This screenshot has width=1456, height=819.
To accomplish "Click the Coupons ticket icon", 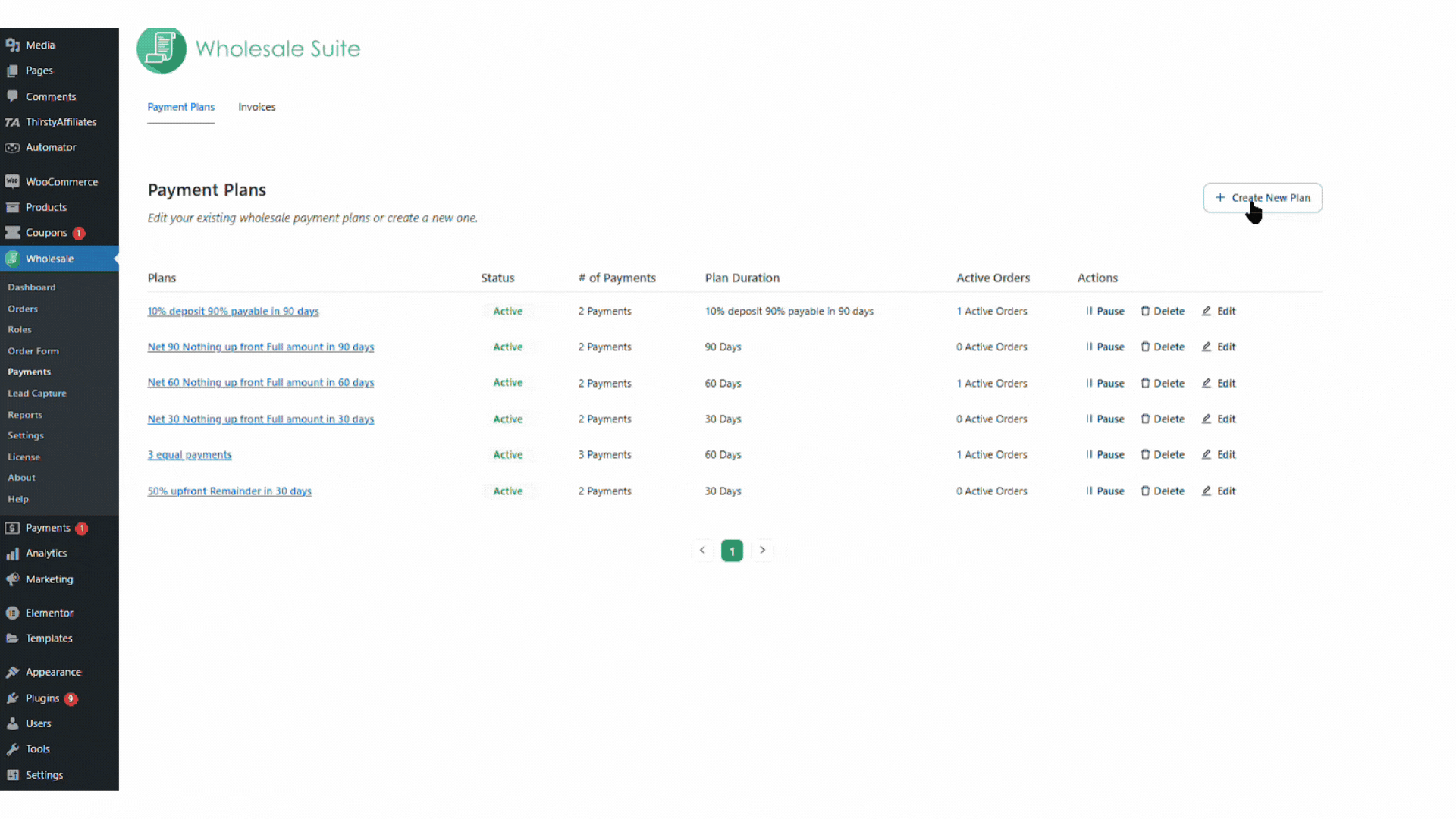I will (12, 233).
